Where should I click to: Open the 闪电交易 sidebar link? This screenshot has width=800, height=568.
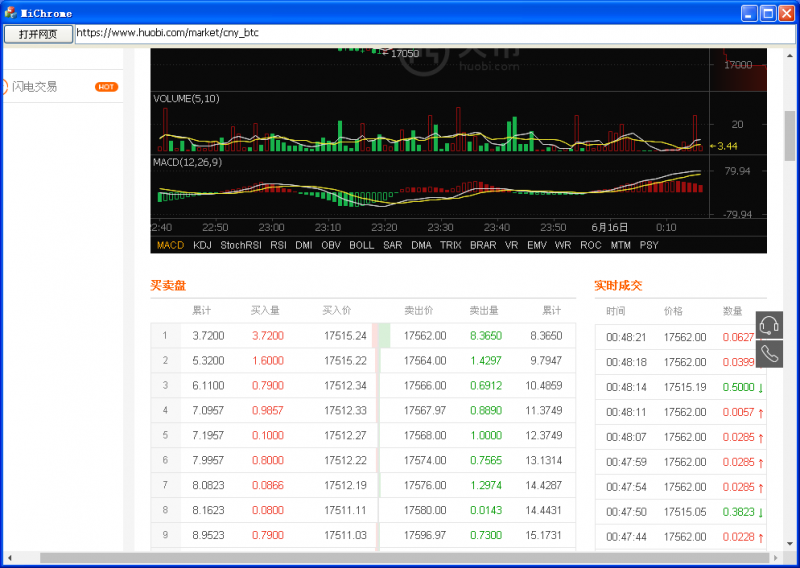pos(35,87)
